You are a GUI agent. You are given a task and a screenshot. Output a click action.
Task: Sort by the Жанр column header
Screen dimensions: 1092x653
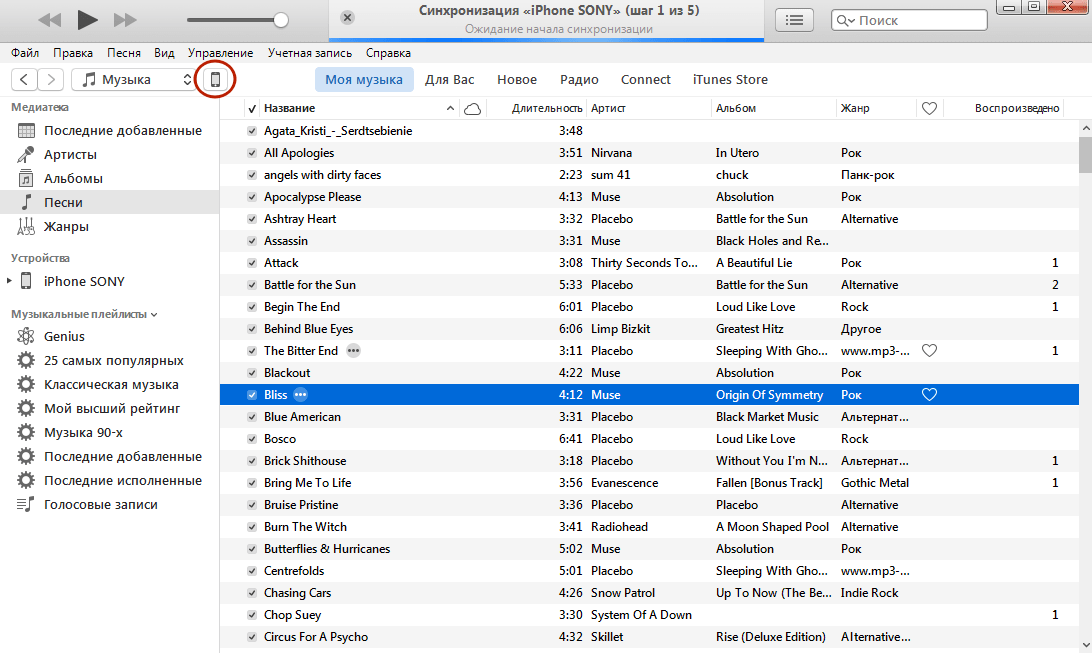(x=876, y=108)
